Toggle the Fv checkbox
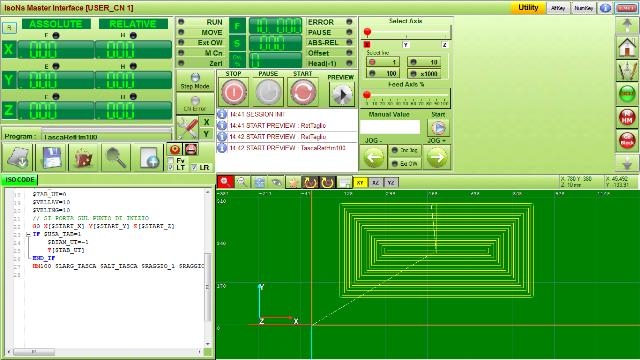The width and height of the screenshot is (640, 360). [x=171, y=161]
